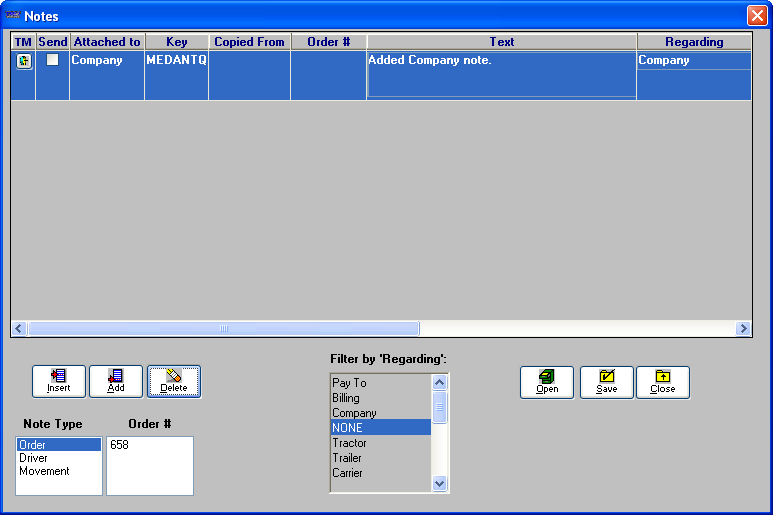Close the Notes window with the red X
773x515 pixels.
[757, 15]
